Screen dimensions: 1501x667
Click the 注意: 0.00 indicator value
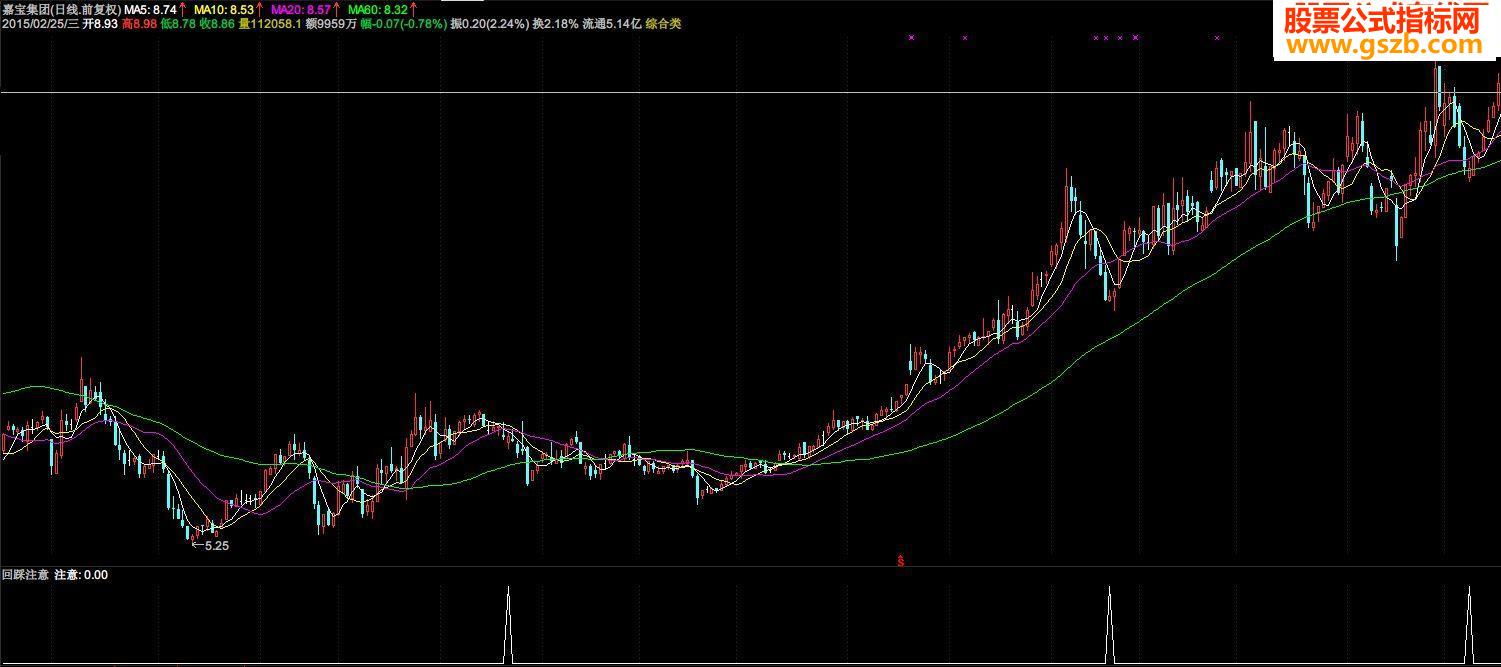81,575
